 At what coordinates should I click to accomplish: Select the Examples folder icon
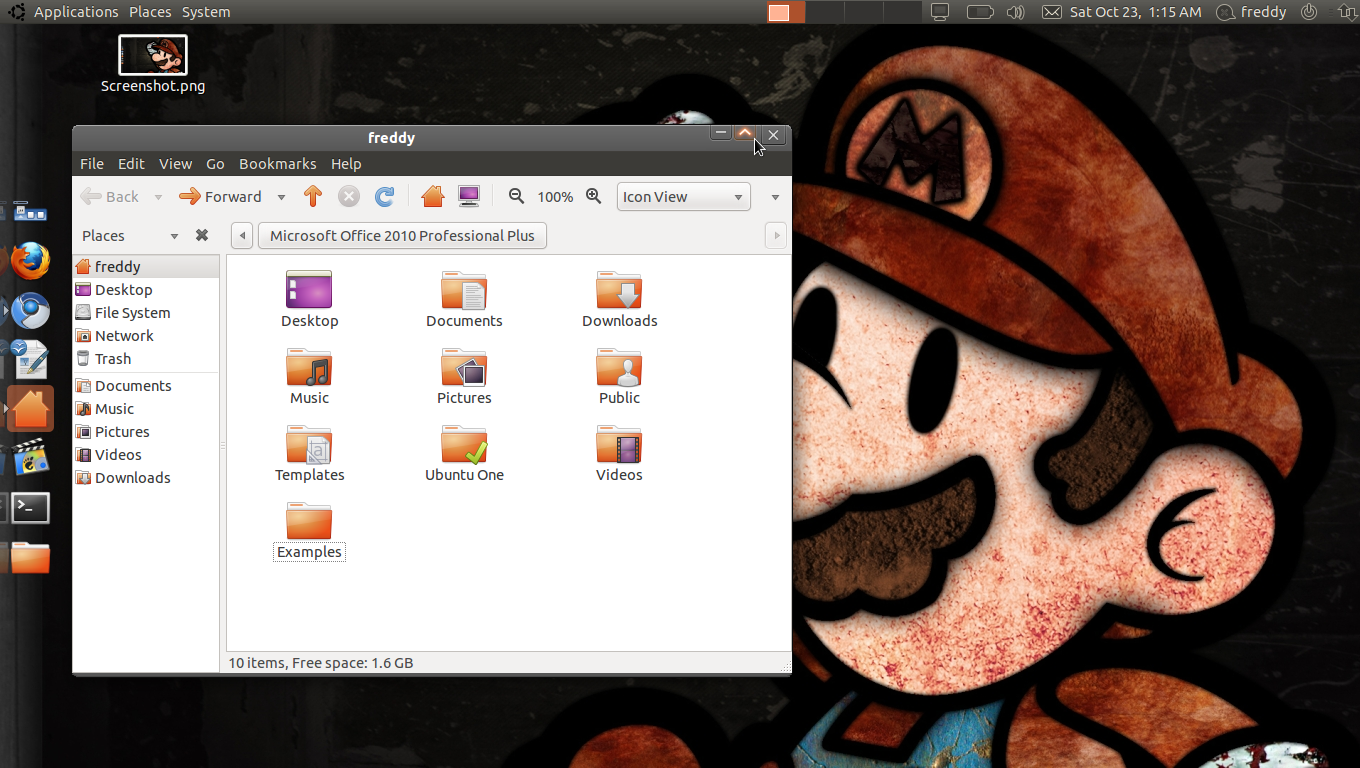[309, 521]
